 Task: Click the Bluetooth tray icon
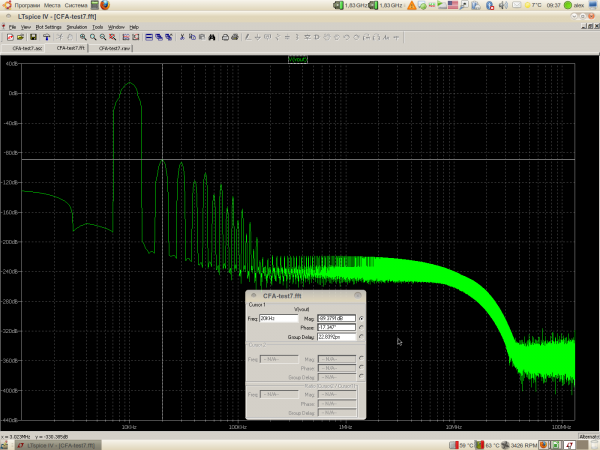click(489, 5)
